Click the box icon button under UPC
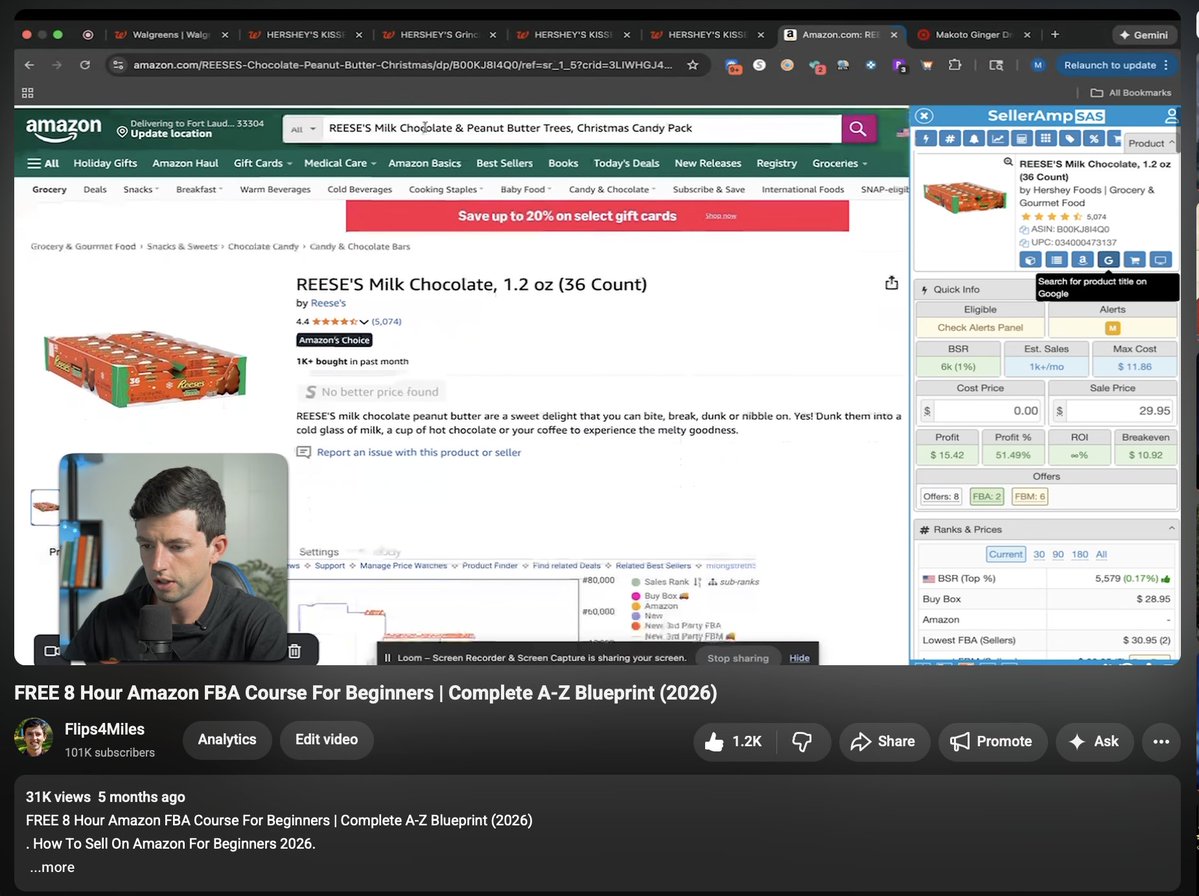 coord(1030,260)
